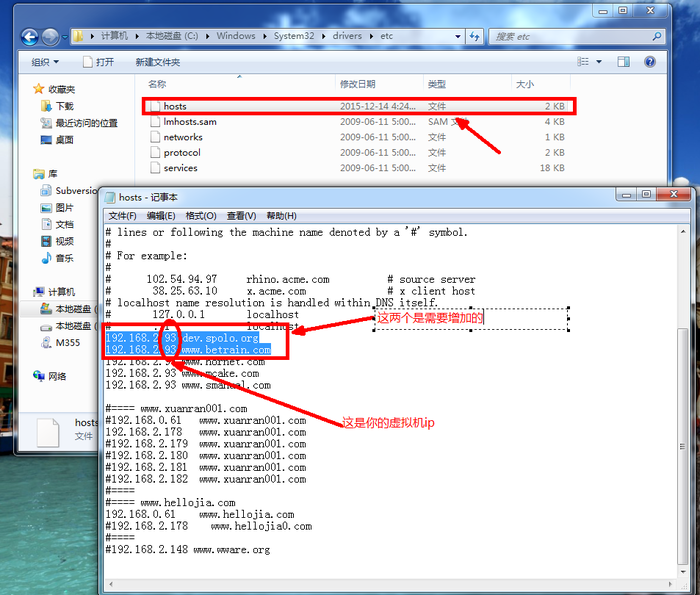
Task: Open the 组织 dropdown menu
Action: 45,62
